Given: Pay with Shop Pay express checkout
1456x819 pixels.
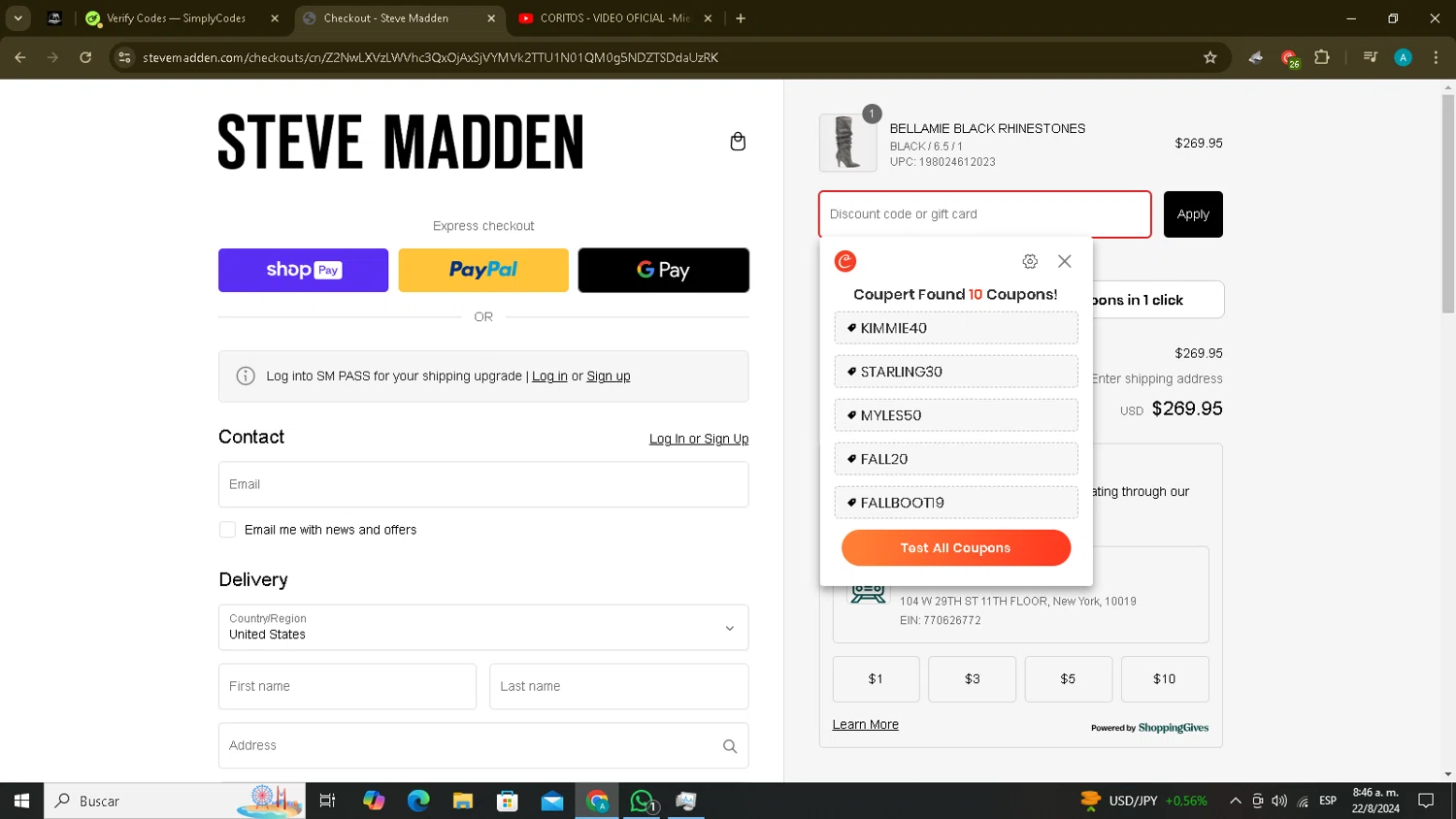Looking at the screenshot, I should (x=303, y=270).
